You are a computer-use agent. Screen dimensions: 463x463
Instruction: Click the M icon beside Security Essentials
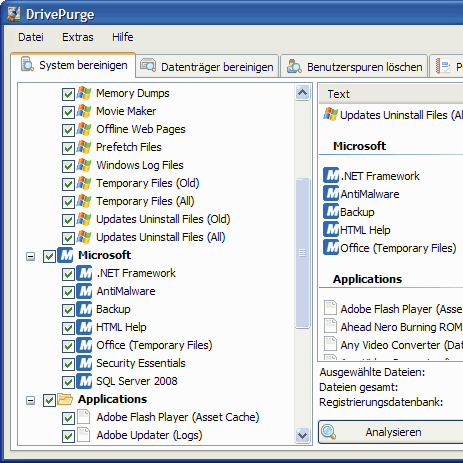[84, 363]
